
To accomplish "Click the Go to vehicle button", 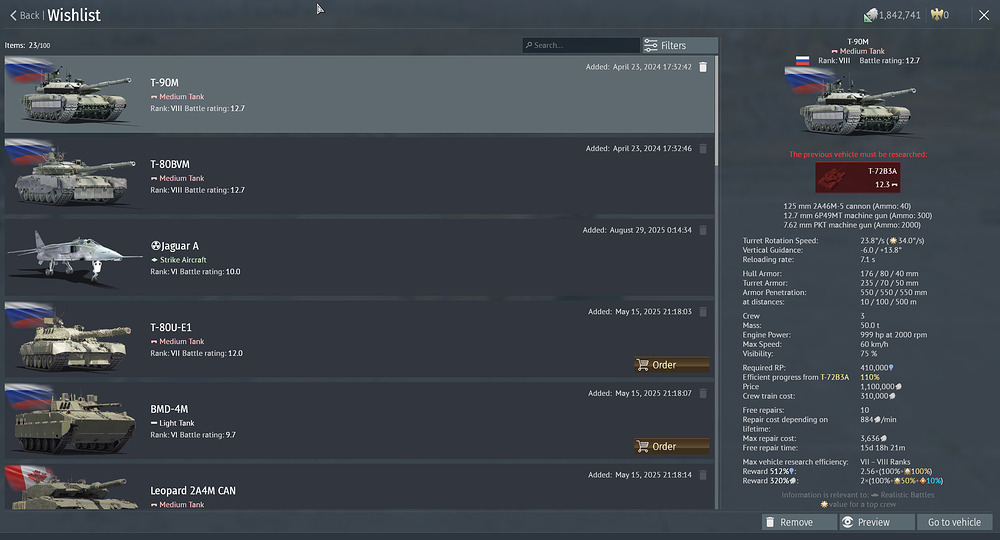I will click(955, 522).
